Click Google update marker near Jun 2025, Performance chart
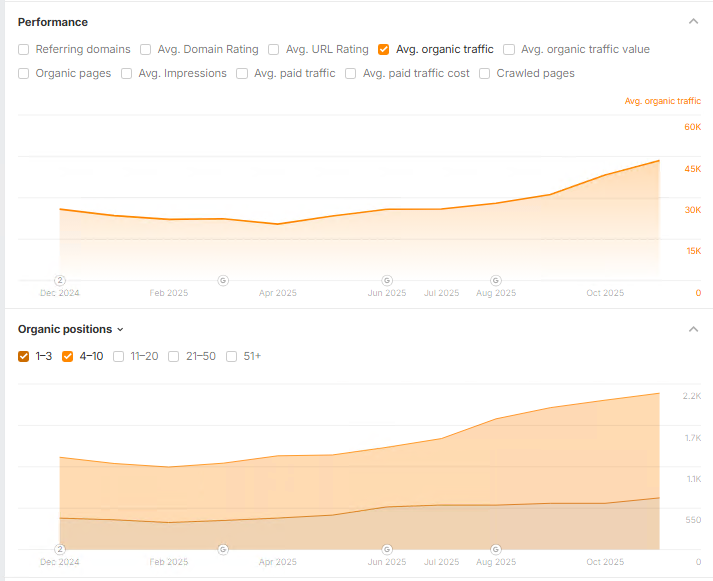The height and width of the screenshot is (581, 713). click(387, 280)
